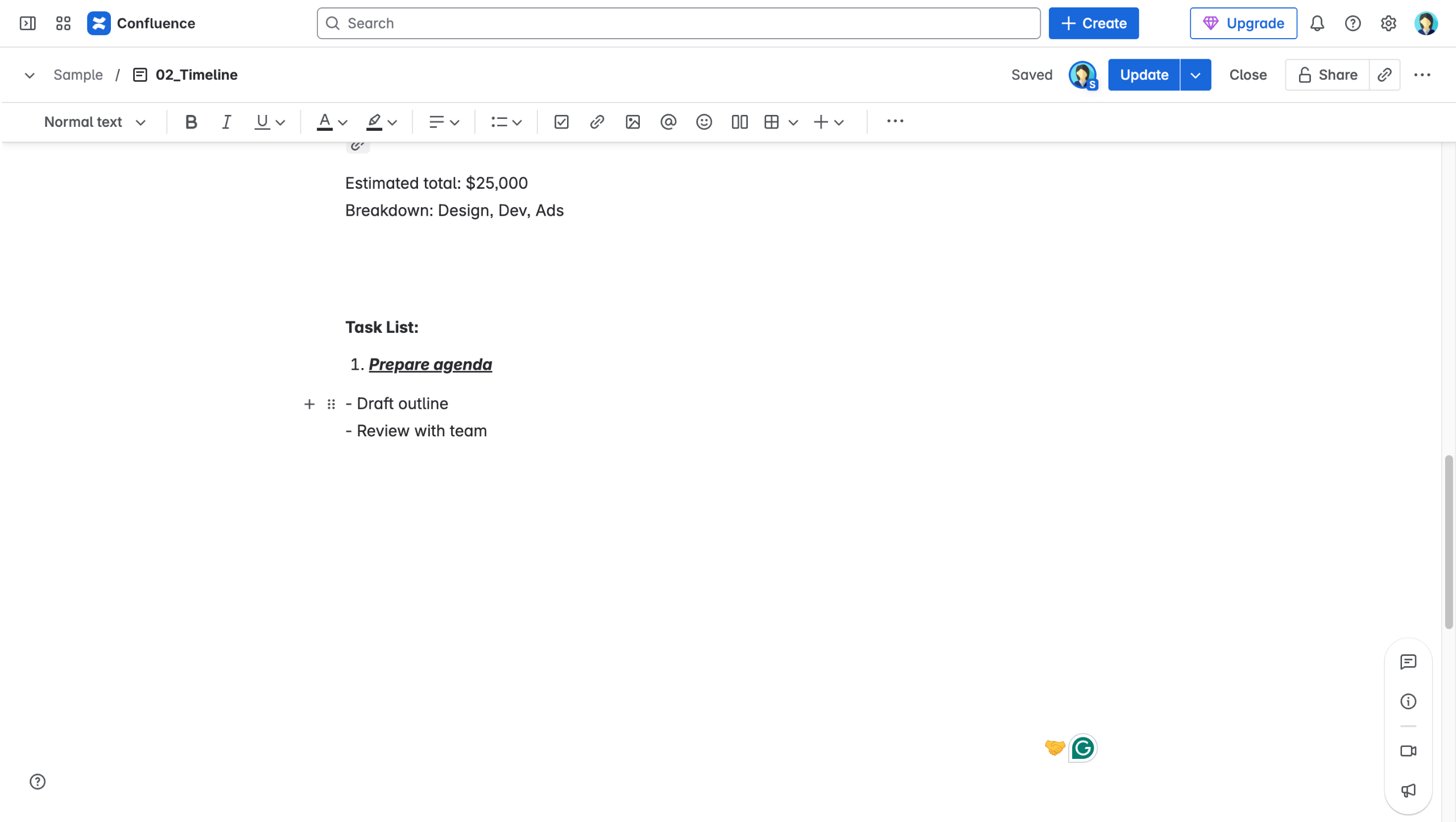Toggle bold formatting
Viewport: 1456px width, 822px height.
tap(191, 122)
